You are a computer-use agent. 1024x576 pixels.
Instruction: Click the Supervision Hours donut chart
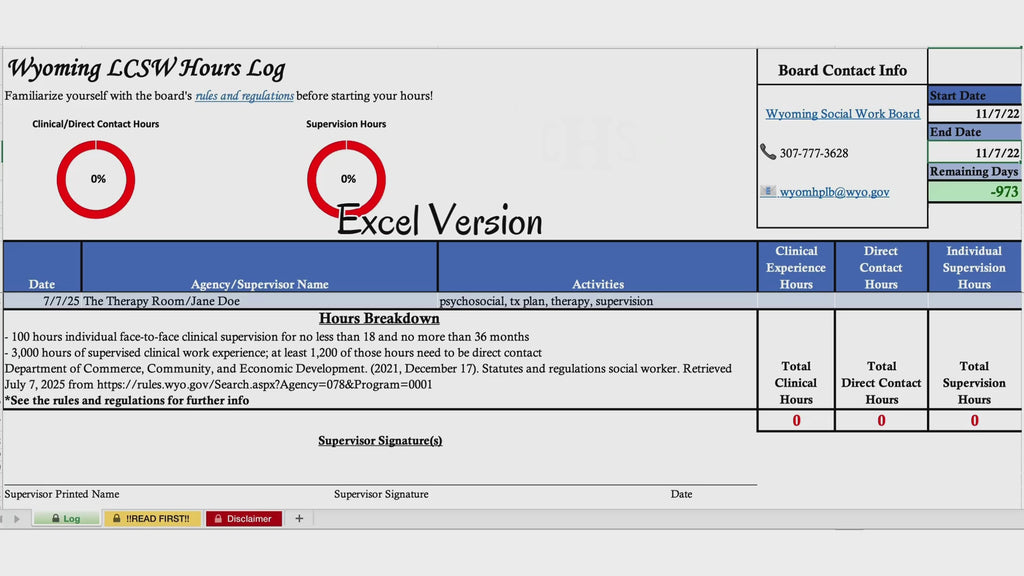[x=346, y=178]
